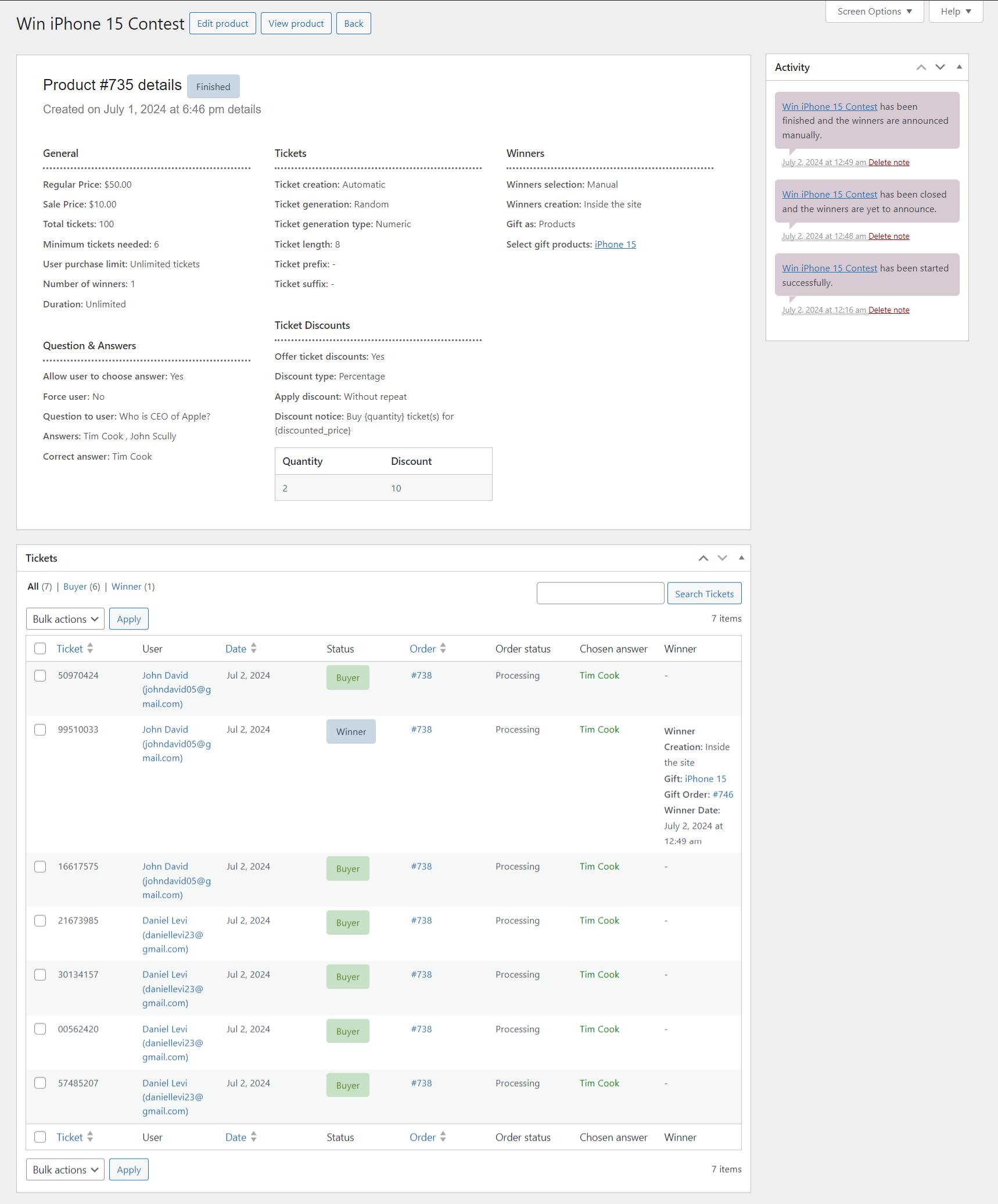Delete the 12:49 am activity note
Viewport: 998px width, 1204px height.
pos(889,163)
